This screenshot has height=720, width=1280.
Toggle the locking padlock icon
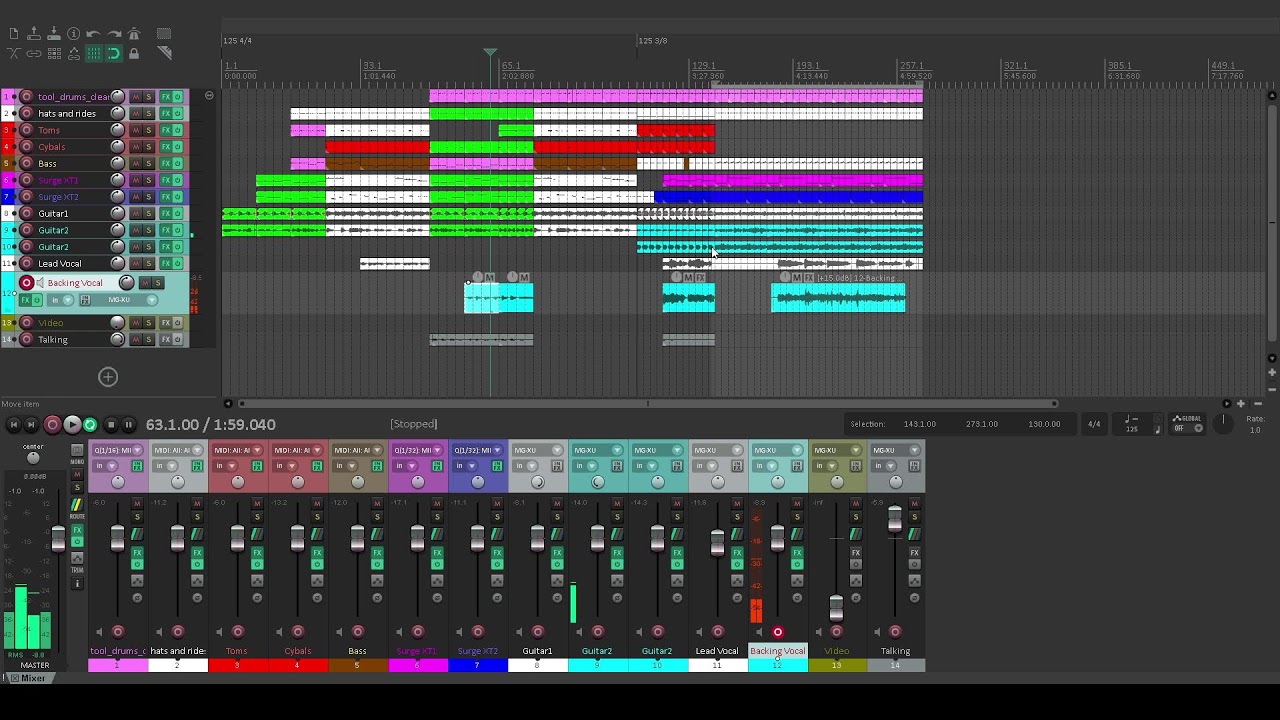[x=134, y=54]
